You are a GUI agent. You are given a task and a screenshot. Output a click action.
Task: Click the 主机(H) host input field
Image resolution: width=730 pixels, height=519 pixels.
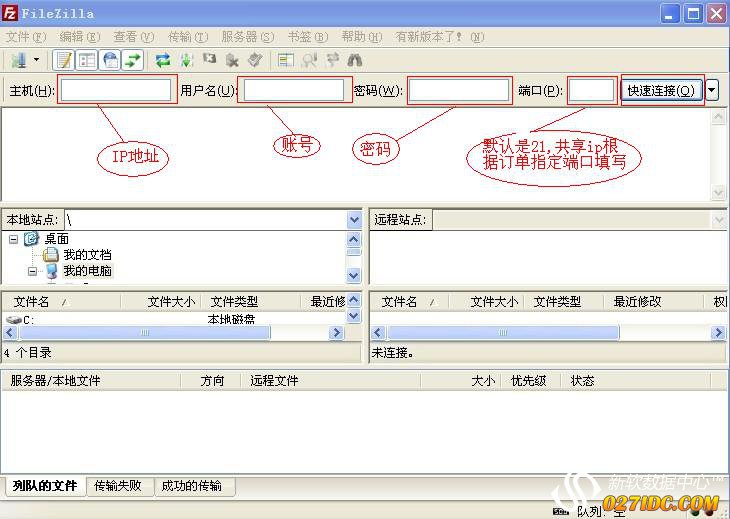pos(116,90)
